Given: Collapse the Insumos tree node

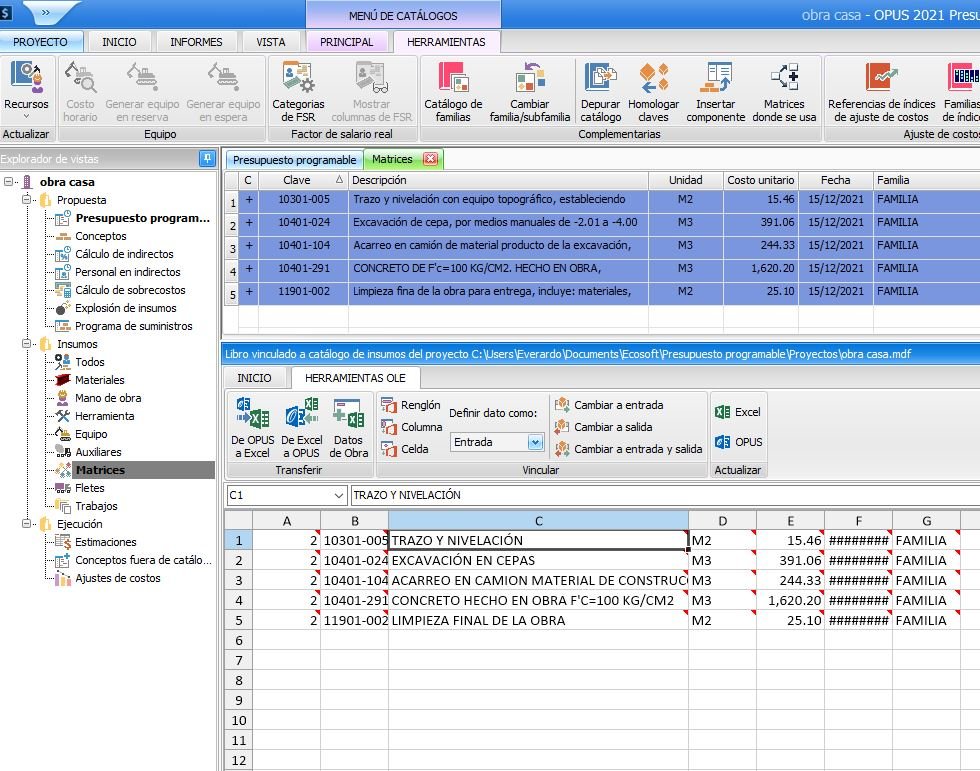Looking at the screenshot, I should (x=27, y=344).
